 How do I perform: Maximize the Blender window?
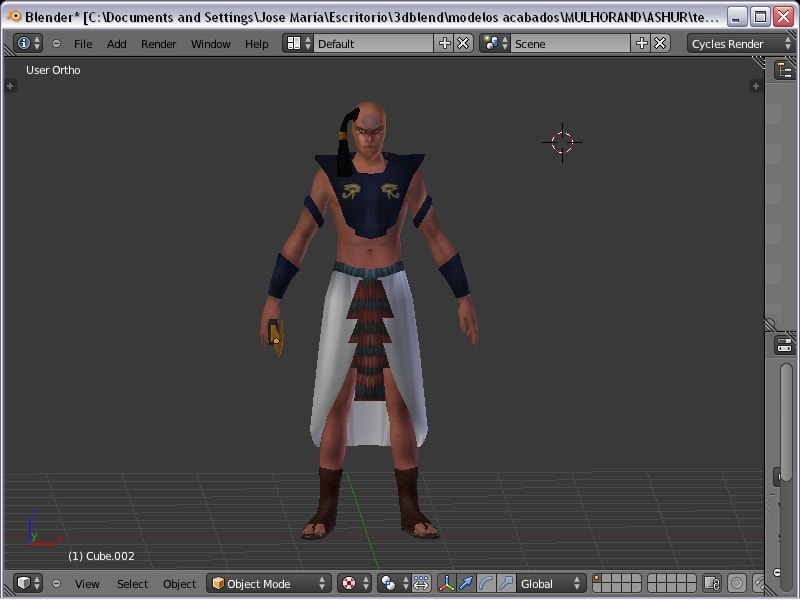coord(760,17)
